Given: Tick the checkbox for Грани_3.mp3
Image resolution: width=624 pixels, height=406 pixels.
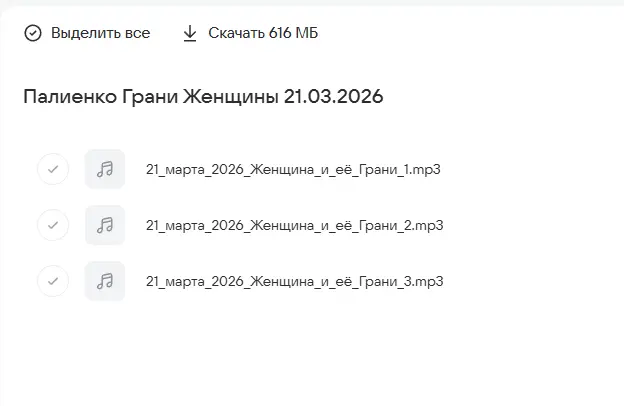Looking at the screenshot, I should (53, 281).
